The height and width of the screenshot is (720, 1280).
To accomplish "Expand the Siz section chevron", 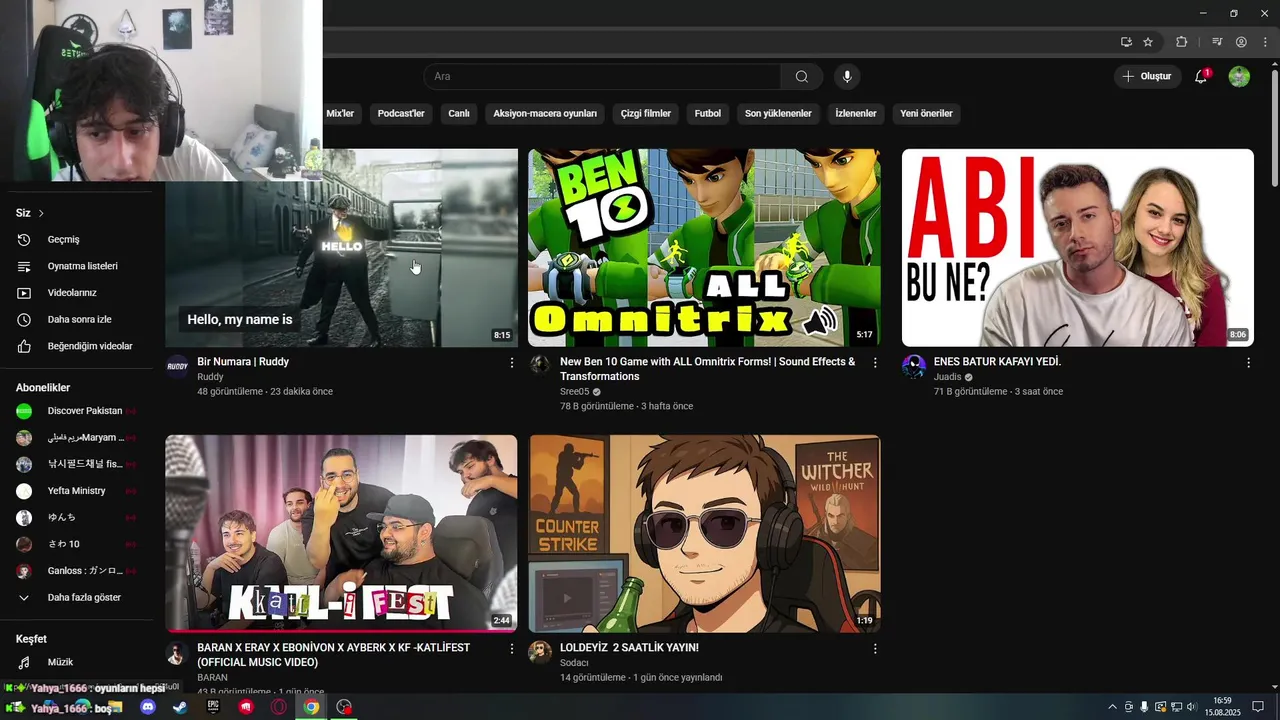I will tap(41, 213).
